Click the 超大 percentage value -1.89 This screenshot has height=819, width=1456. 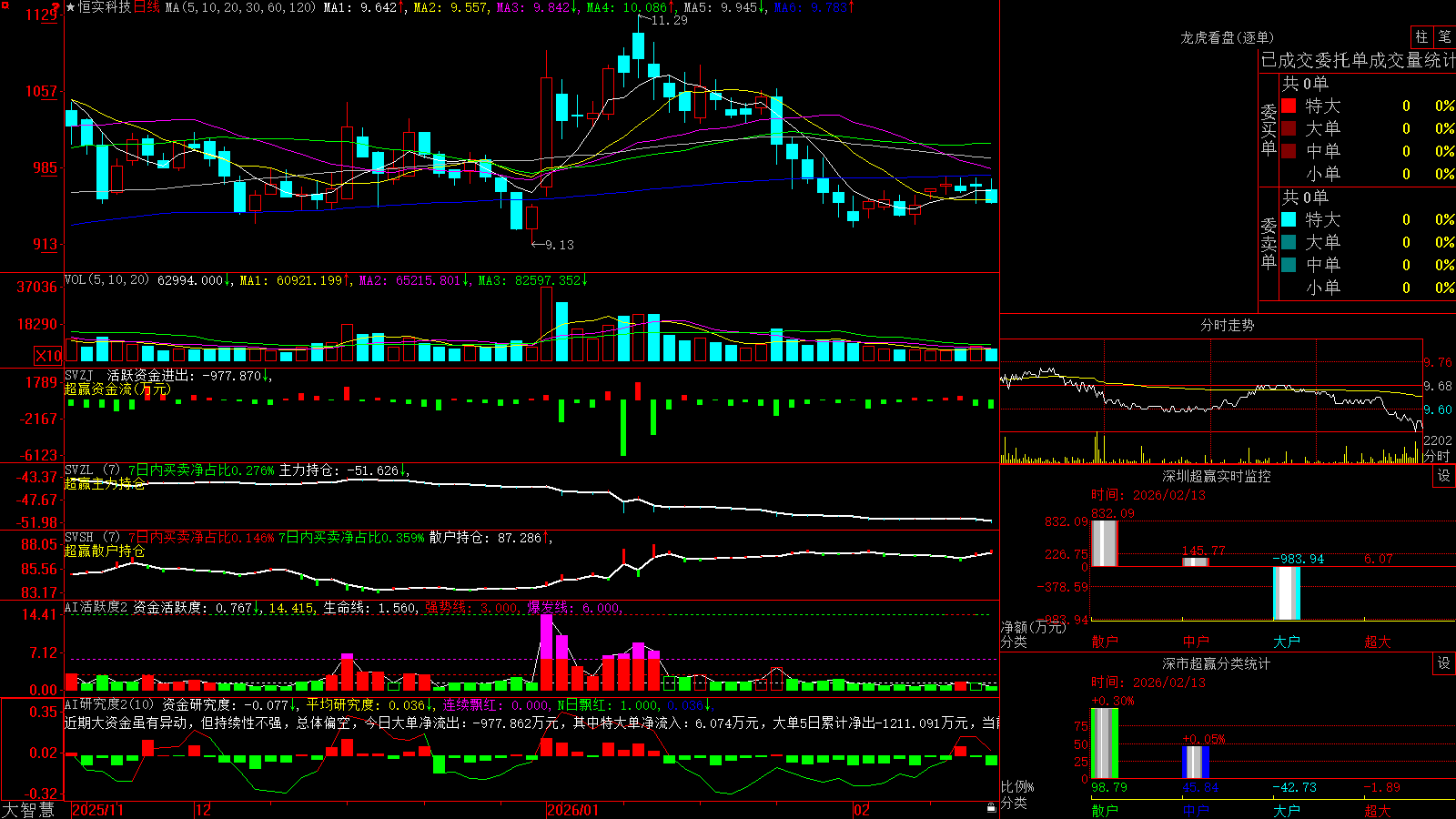(1381, 787)
